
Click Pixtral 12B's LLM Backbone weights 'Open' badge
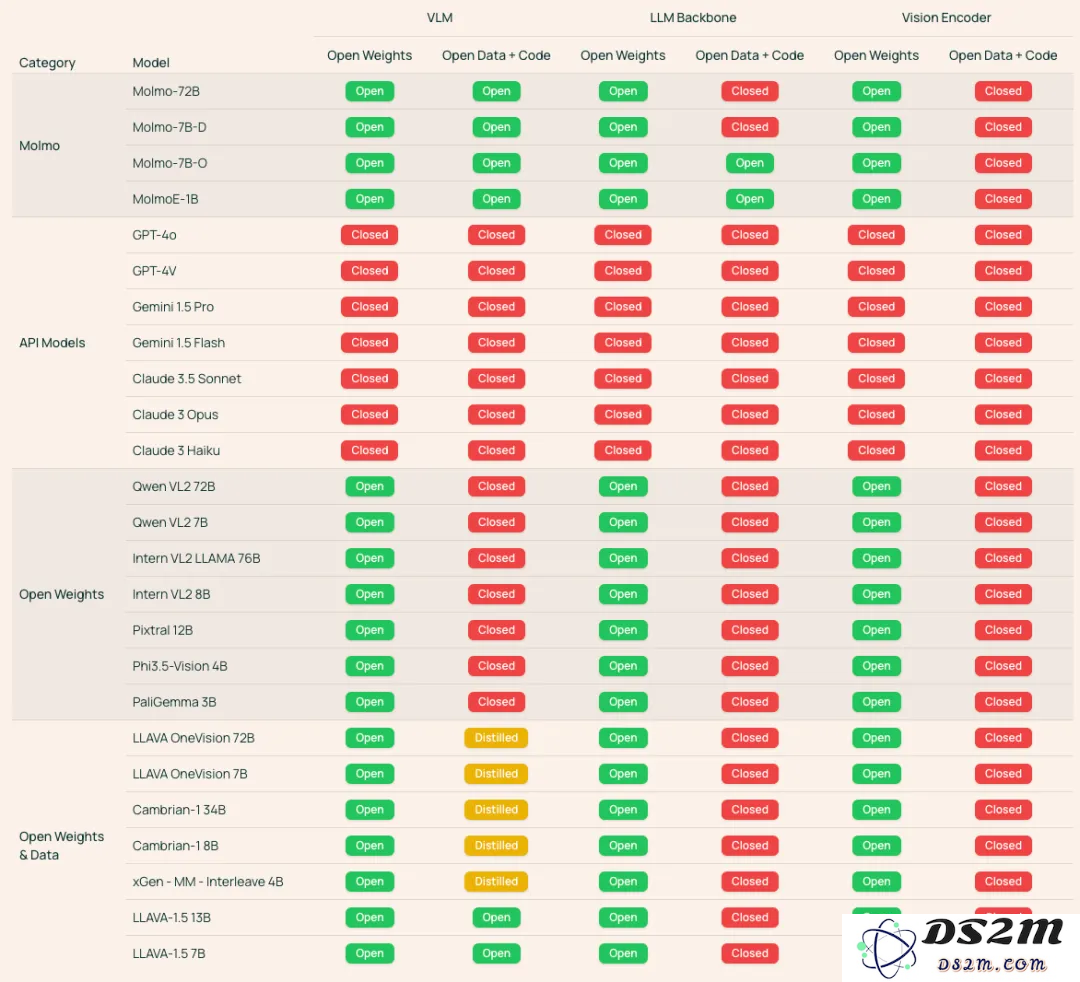(623, 630)
